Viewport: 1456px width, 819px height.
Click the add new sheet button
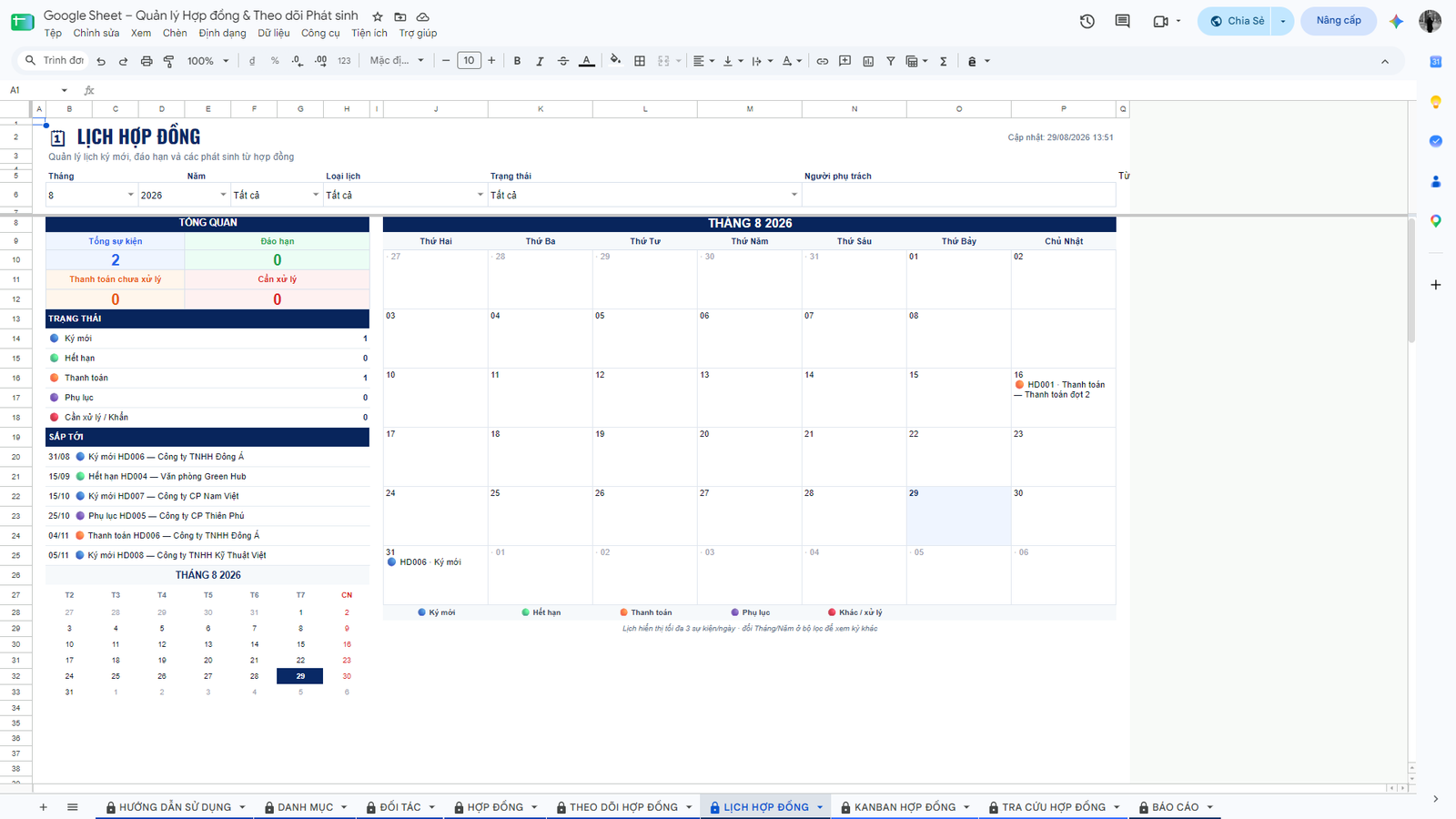43,807
